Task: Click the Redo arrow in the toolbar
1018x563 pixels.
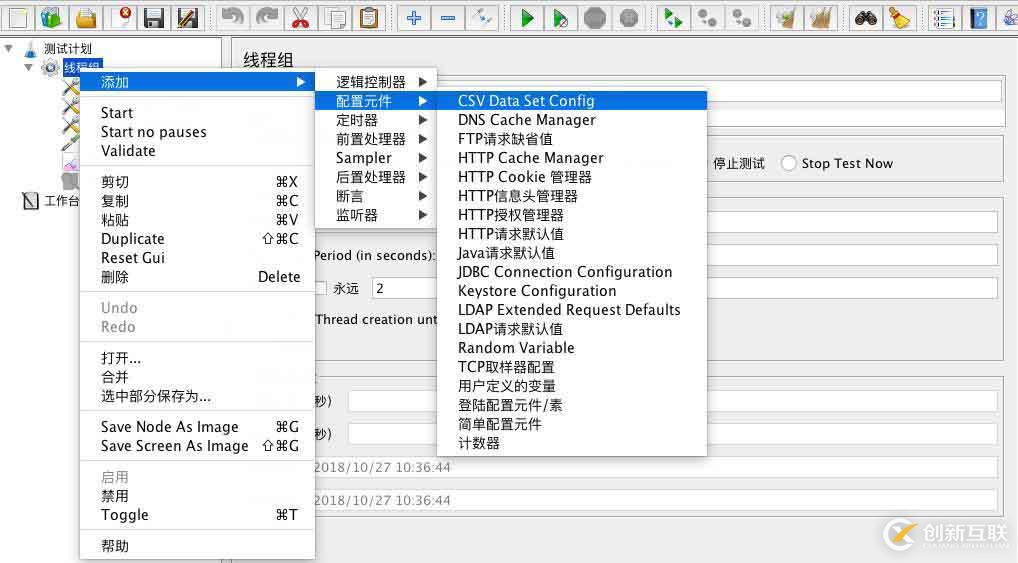Action: point(266,18)
